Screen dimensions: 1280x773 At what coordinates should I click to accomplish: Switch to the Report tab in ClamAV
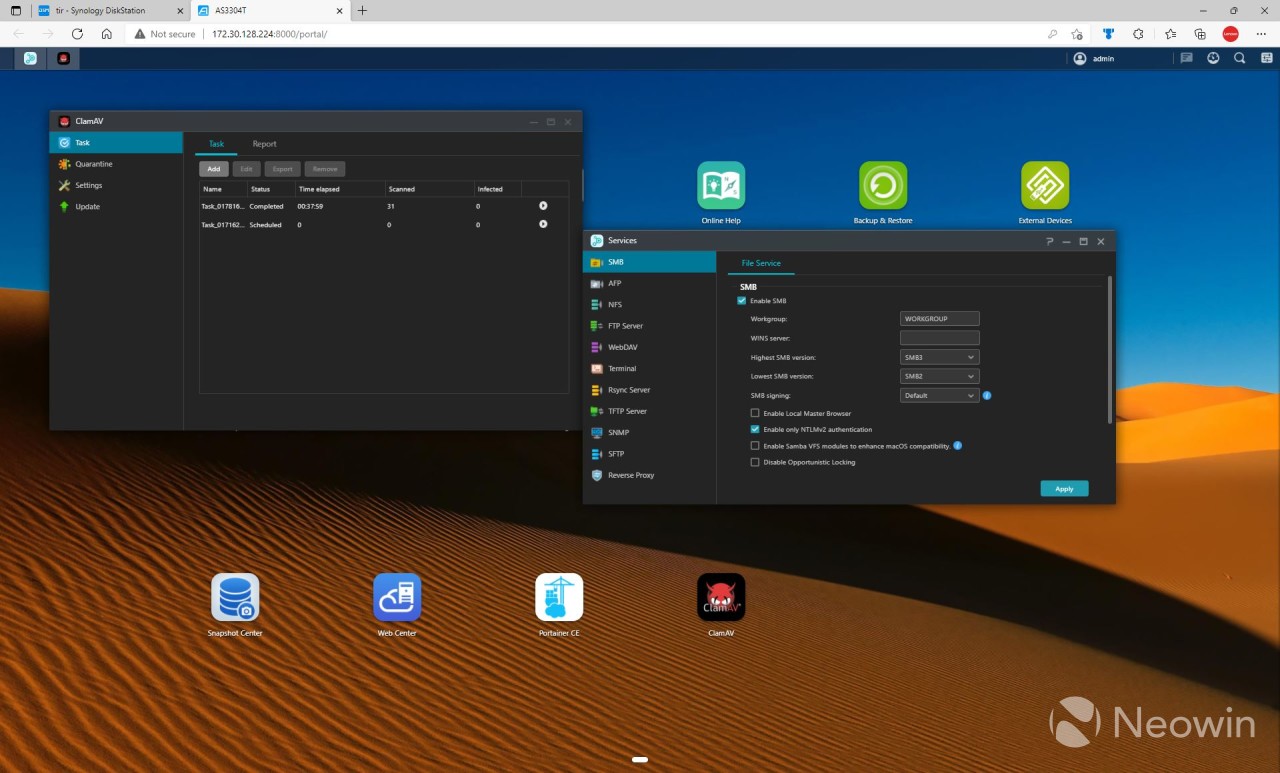pyautogui.click(x=264, y=144)
